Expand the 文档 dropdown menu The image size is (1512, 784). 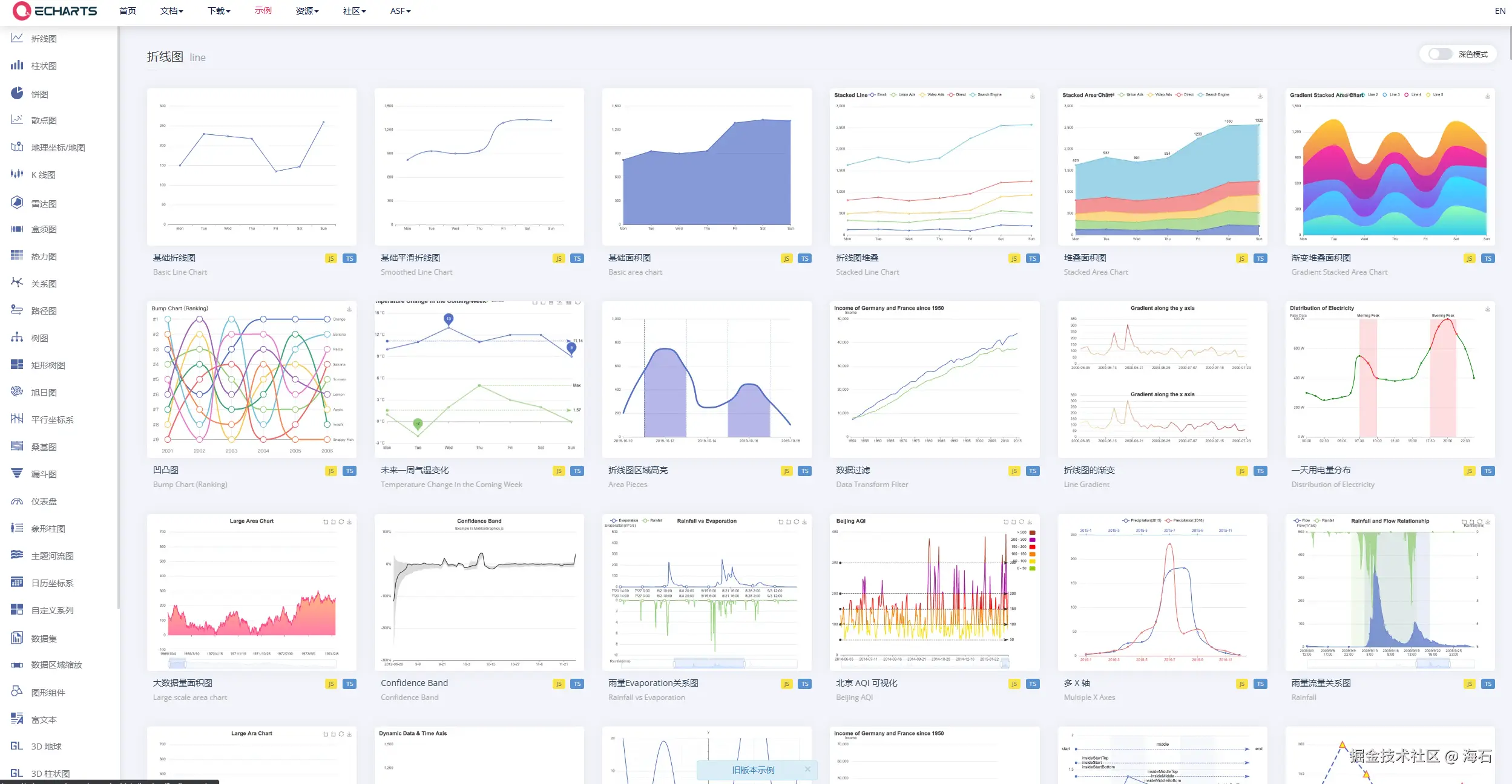[x=171, y=11]
